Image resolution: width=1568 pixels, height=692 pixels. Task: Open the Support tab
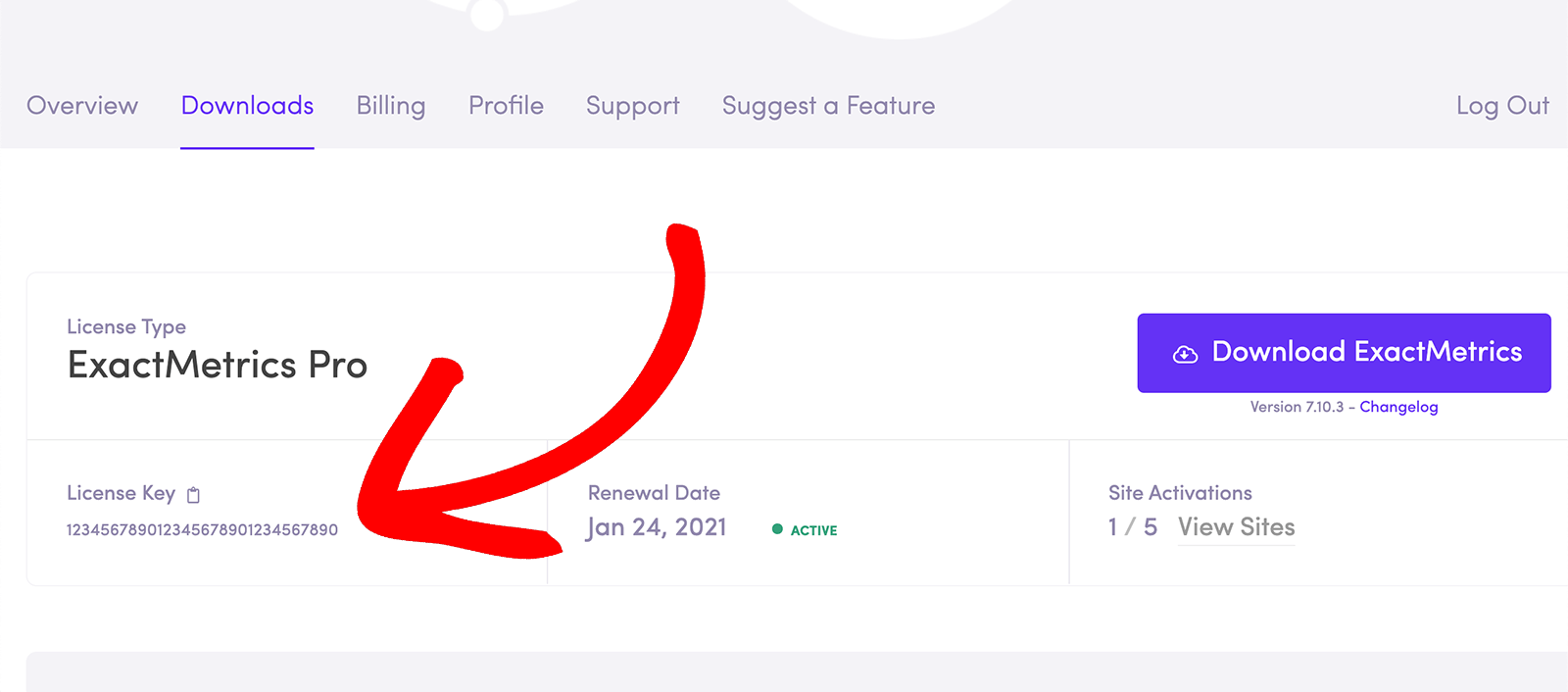(632, 106)
